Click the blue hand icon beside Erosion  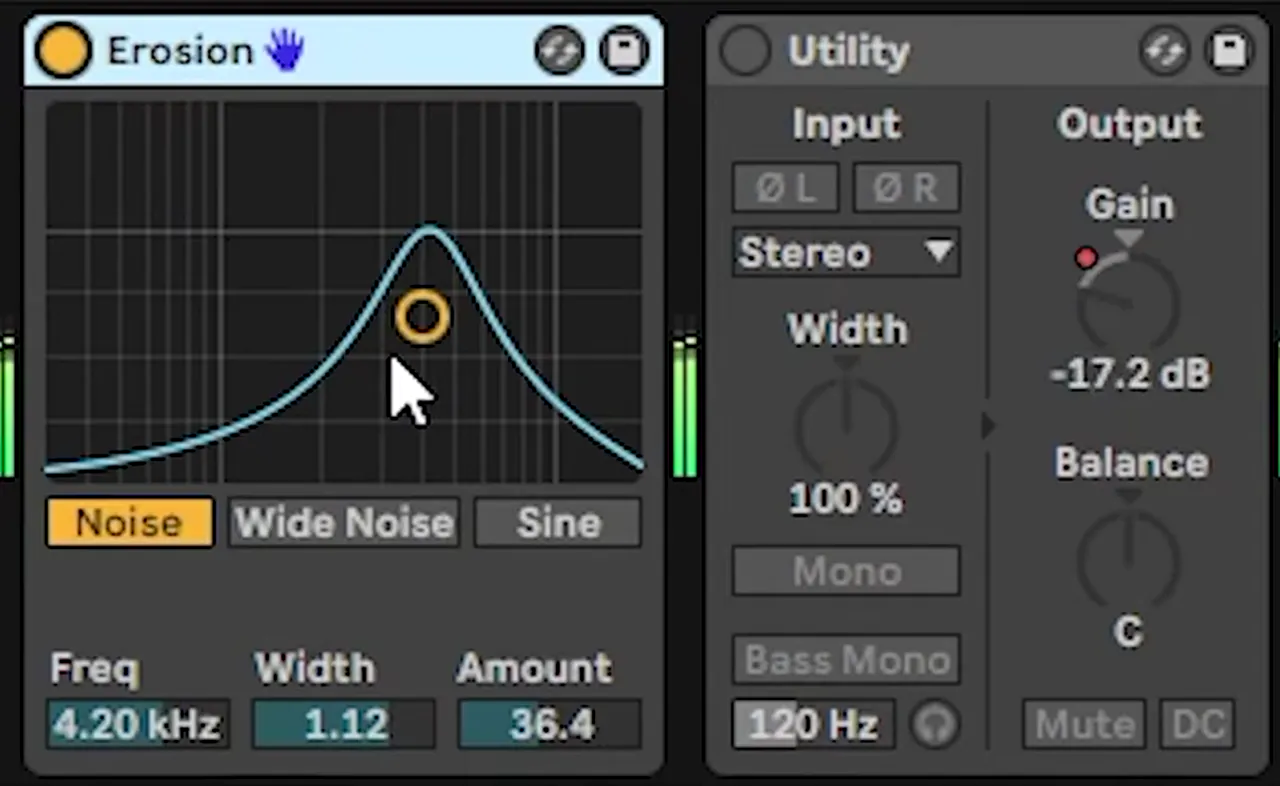click(x=285, y=49)
